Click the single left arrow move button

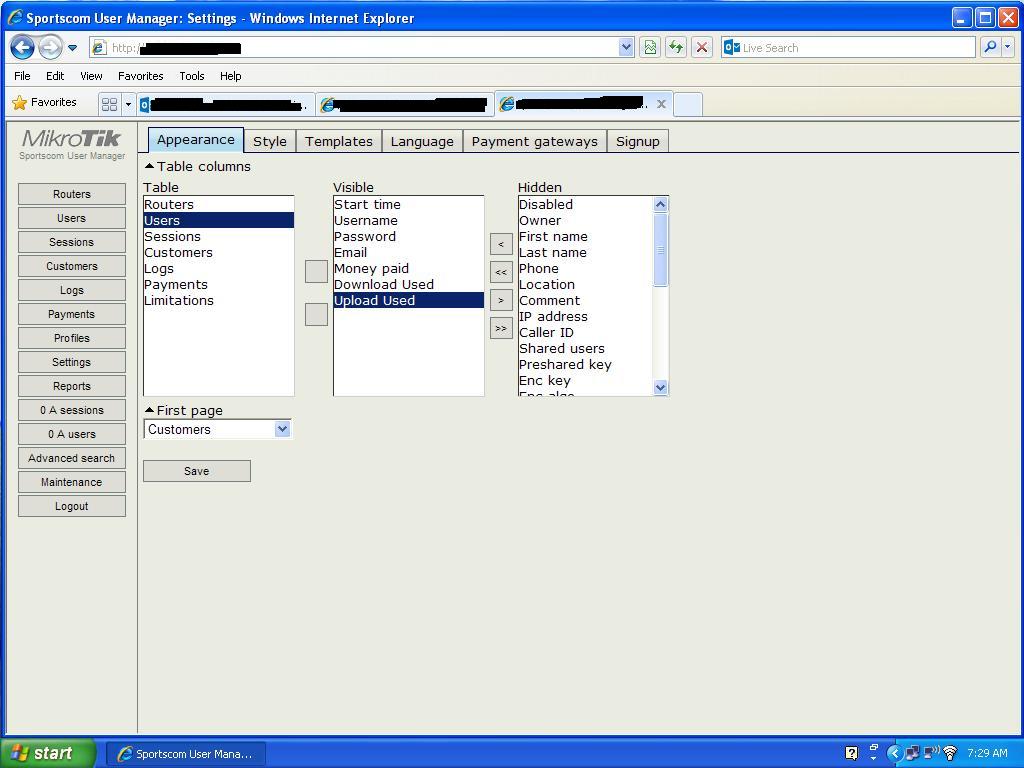501,244
